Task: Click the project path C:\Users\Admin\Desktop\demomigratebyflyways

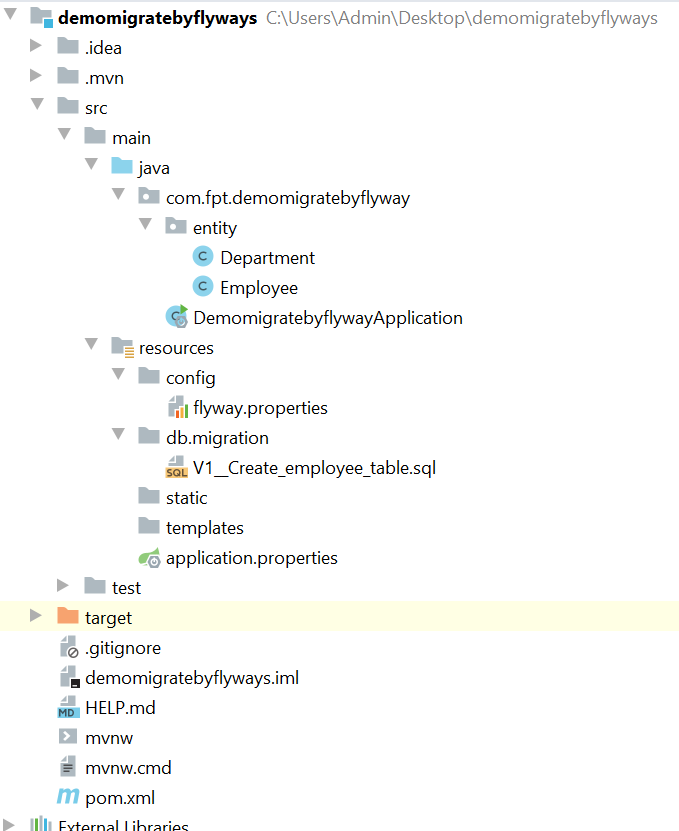Action: point(462,18)
